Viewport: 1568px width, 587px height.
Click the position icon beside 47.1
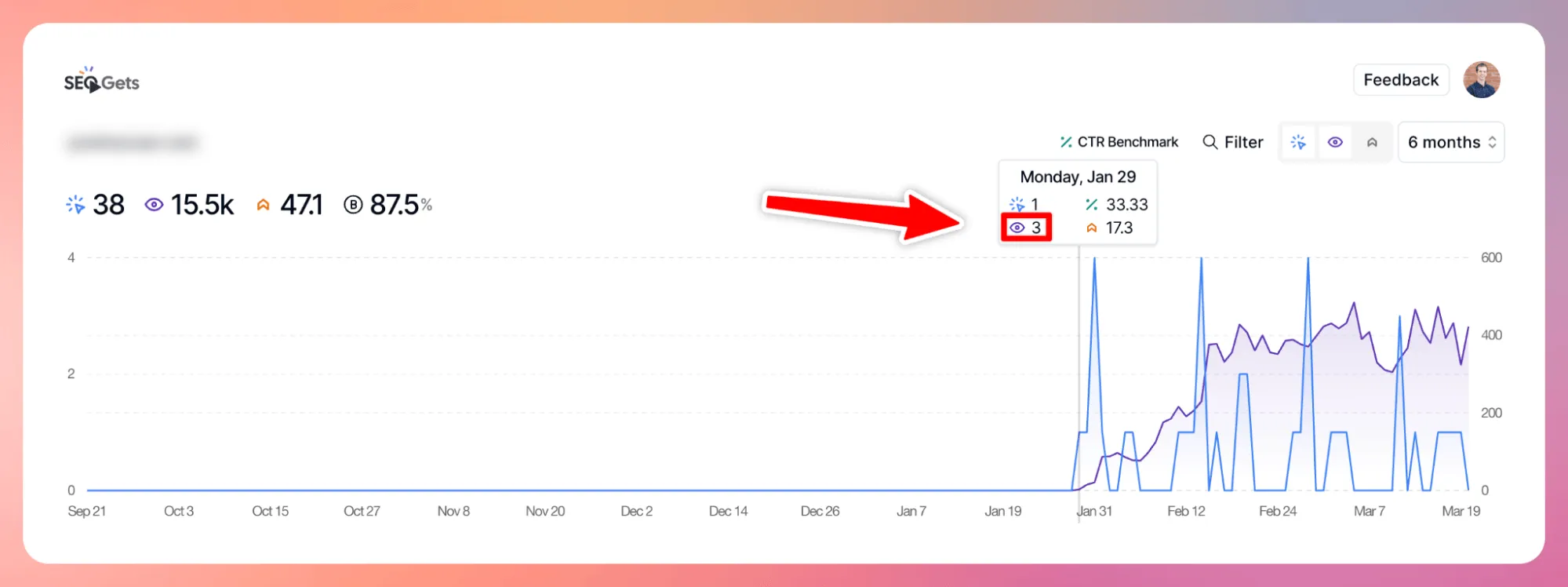pyautogui.click(x=264, y=205)
